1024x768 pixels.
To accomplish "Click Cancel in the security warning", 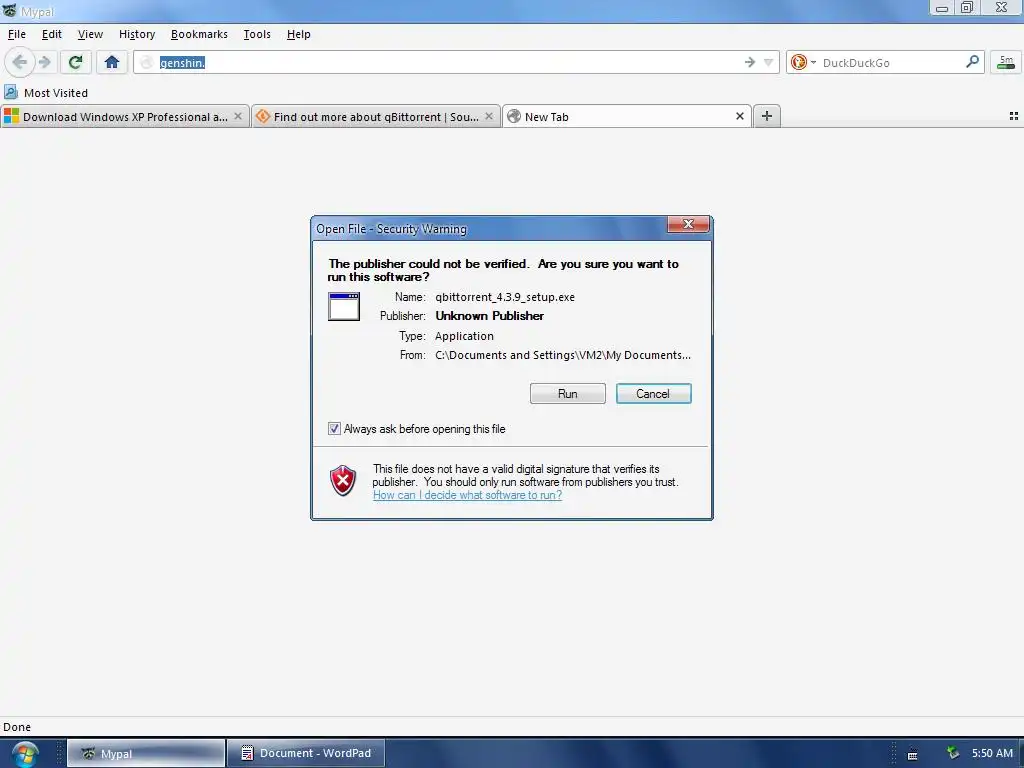I will point(653,394).
